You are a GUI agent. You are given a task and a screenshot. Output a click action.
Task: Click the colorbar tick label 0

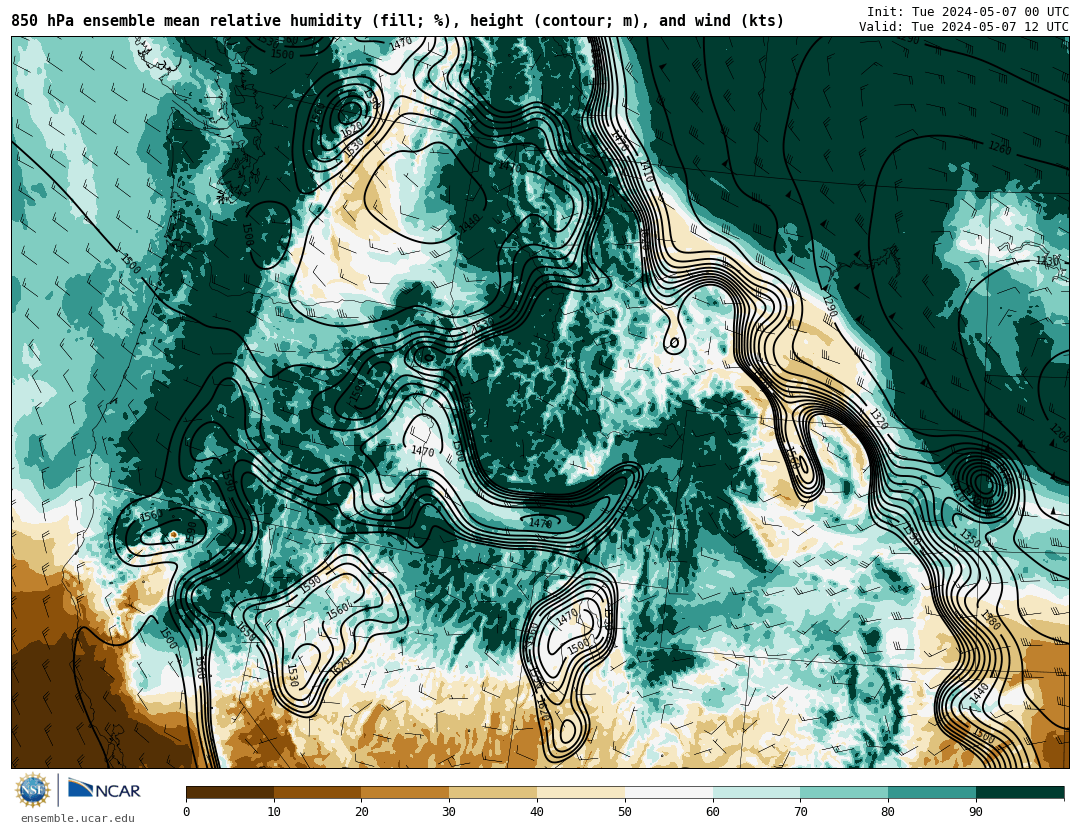(x=187, y=812)
